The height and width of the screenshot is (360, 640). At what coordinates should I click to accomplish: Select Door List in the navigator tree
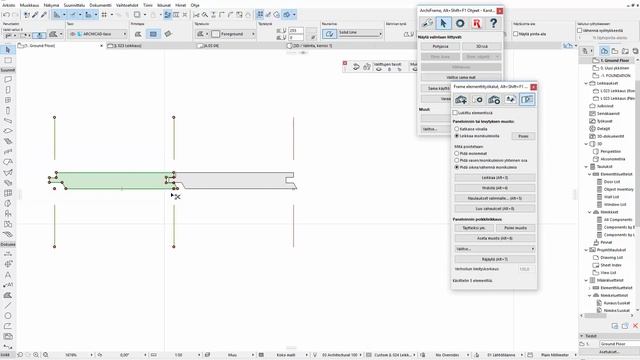[612, 182]
